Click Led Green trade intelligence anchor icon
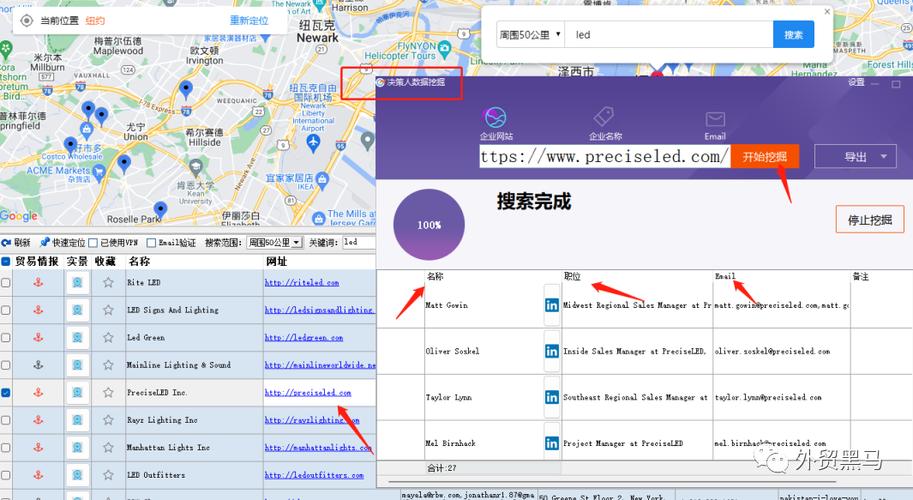 coord(38,338)
